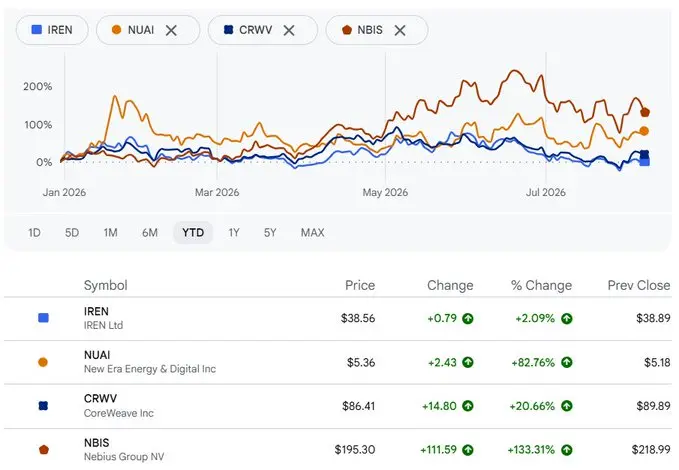Click the brown NBIS pentagon icon in table
The image size is (679, 470).
click(x=43, y=450)
